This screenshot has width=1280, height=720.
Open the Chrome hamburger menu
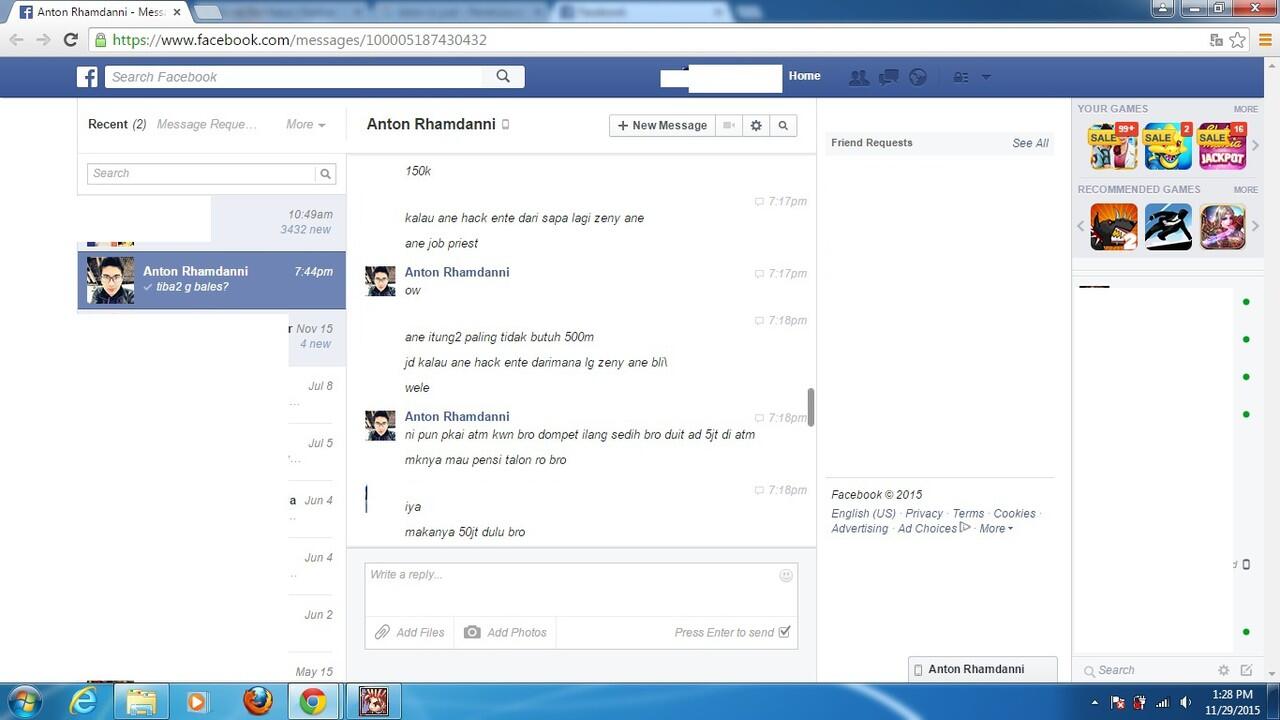point(1264,40)
